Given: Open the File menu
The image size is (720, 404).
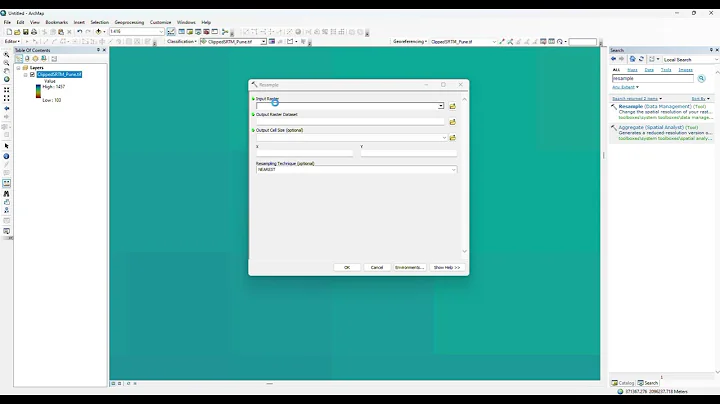Looking at the screenshot, I should point(7,22).
